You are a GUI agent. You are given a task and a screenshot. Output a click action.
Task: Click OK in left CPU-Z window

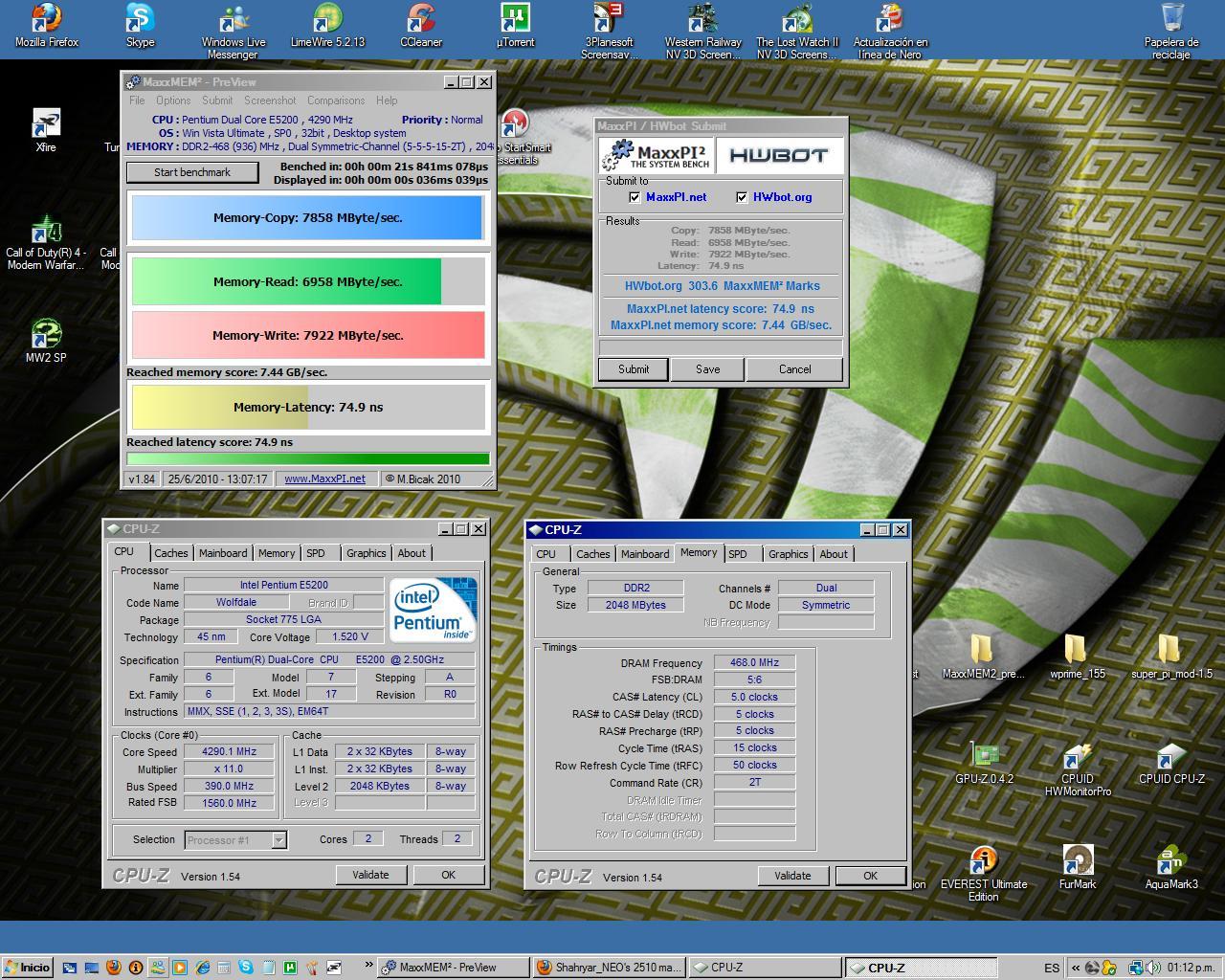click(448, 875)
